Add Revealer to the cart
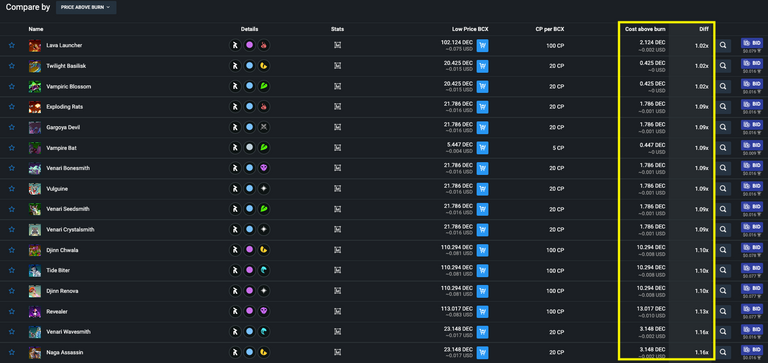Viewport: 768px width, 363px height. 482,312
